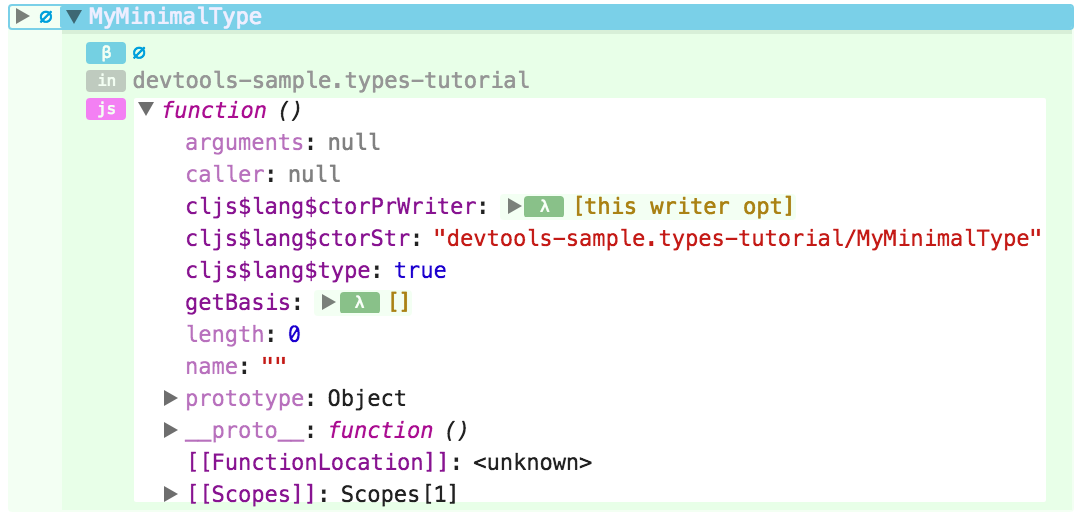Click the null value of arguments

[x=354, y=142]
